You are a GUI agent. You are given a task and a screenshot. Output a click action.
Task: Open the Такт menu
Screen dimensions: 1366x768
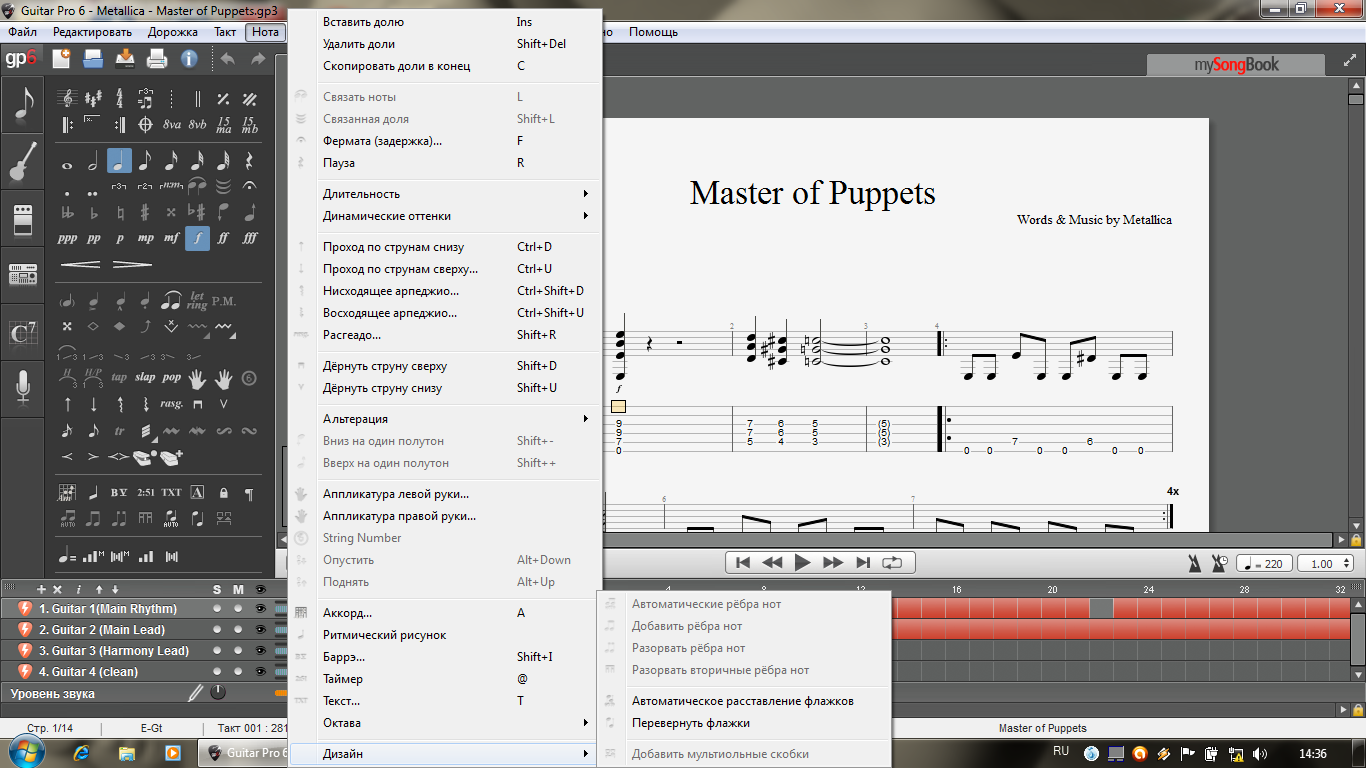click(x=225, y=32)
